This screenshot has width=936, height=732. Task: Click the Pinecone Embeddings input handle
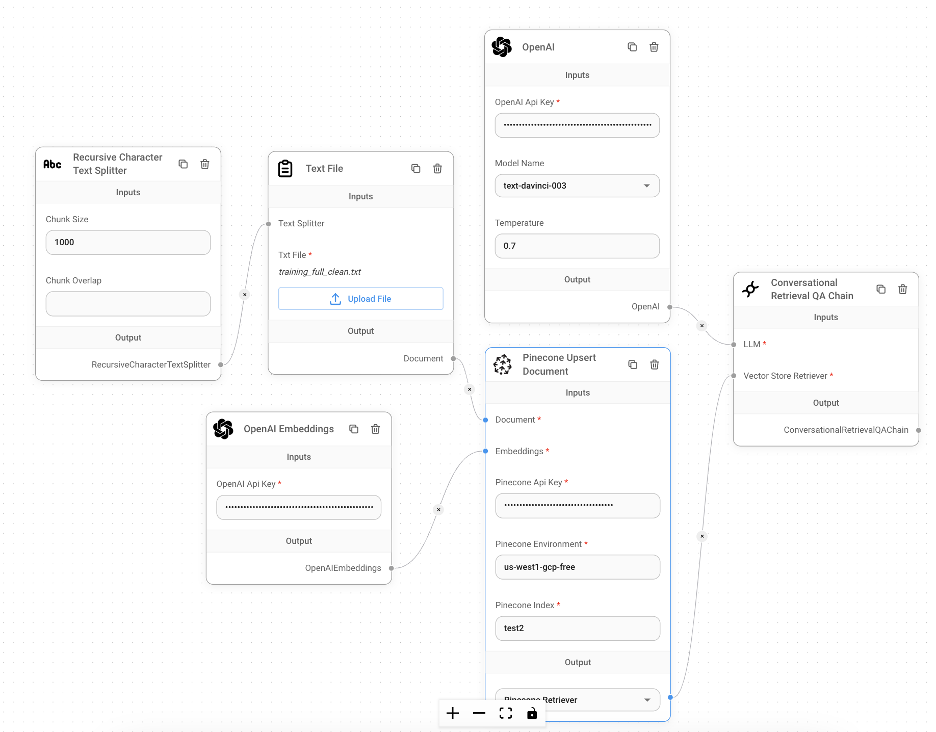click(x=485, y=451)
